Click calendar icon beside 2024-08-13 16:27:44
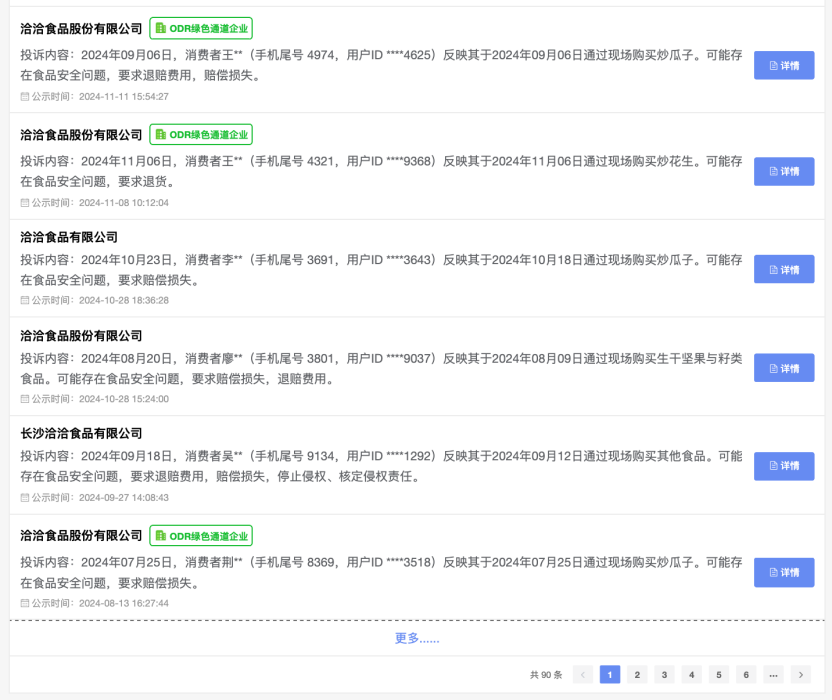The height and width of the screenshot is (700, 832). coord(24,603)
